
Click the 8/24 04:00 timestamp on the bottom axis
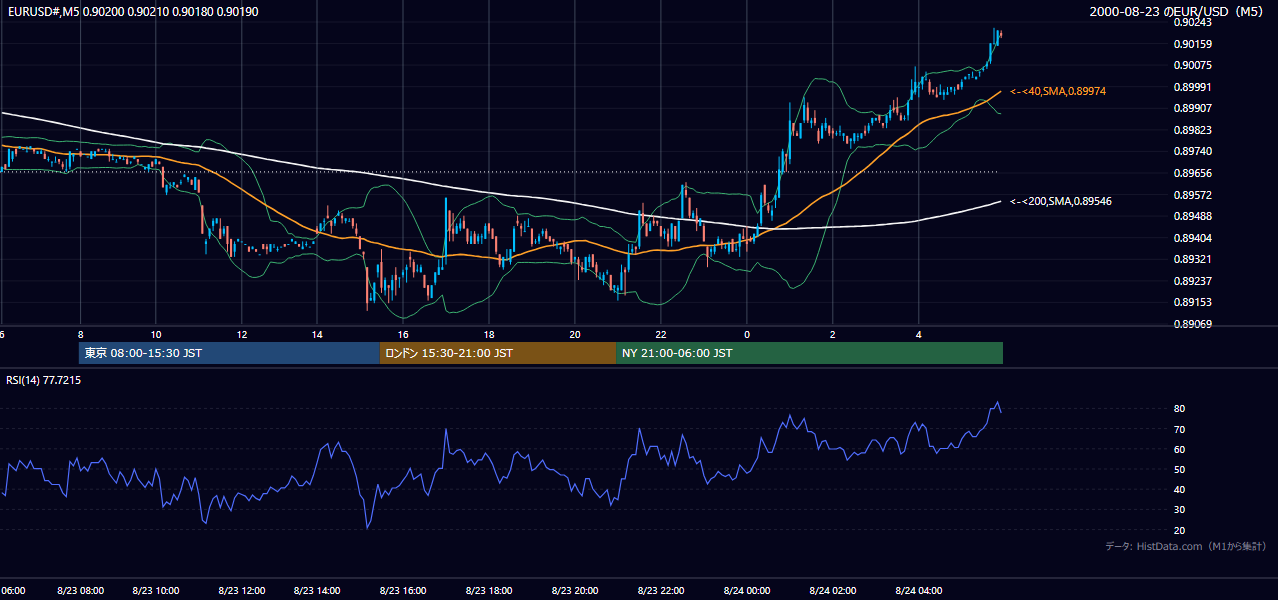[918, 591]
